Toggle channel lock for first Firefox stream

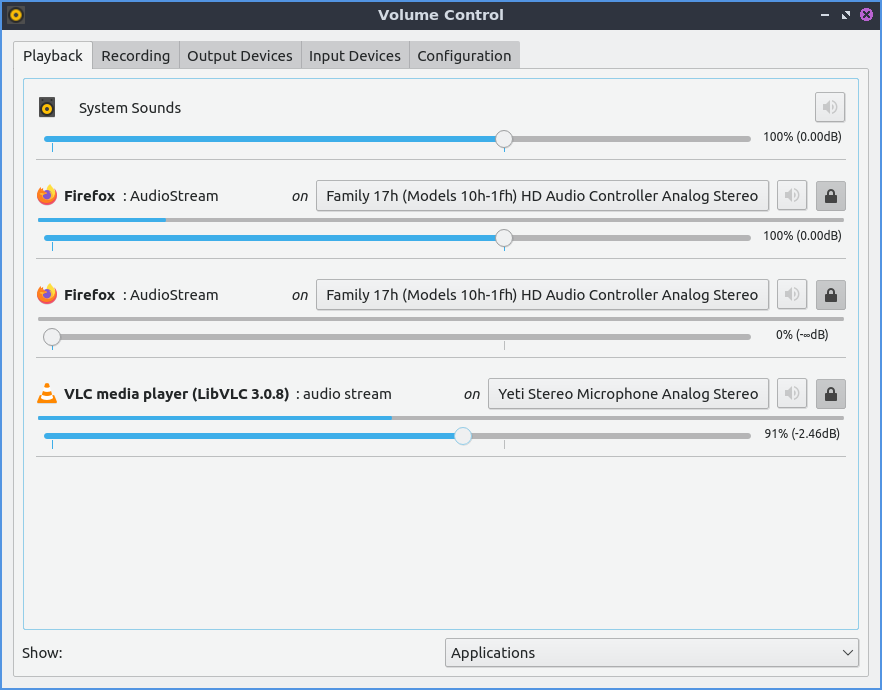pos(830,196)
